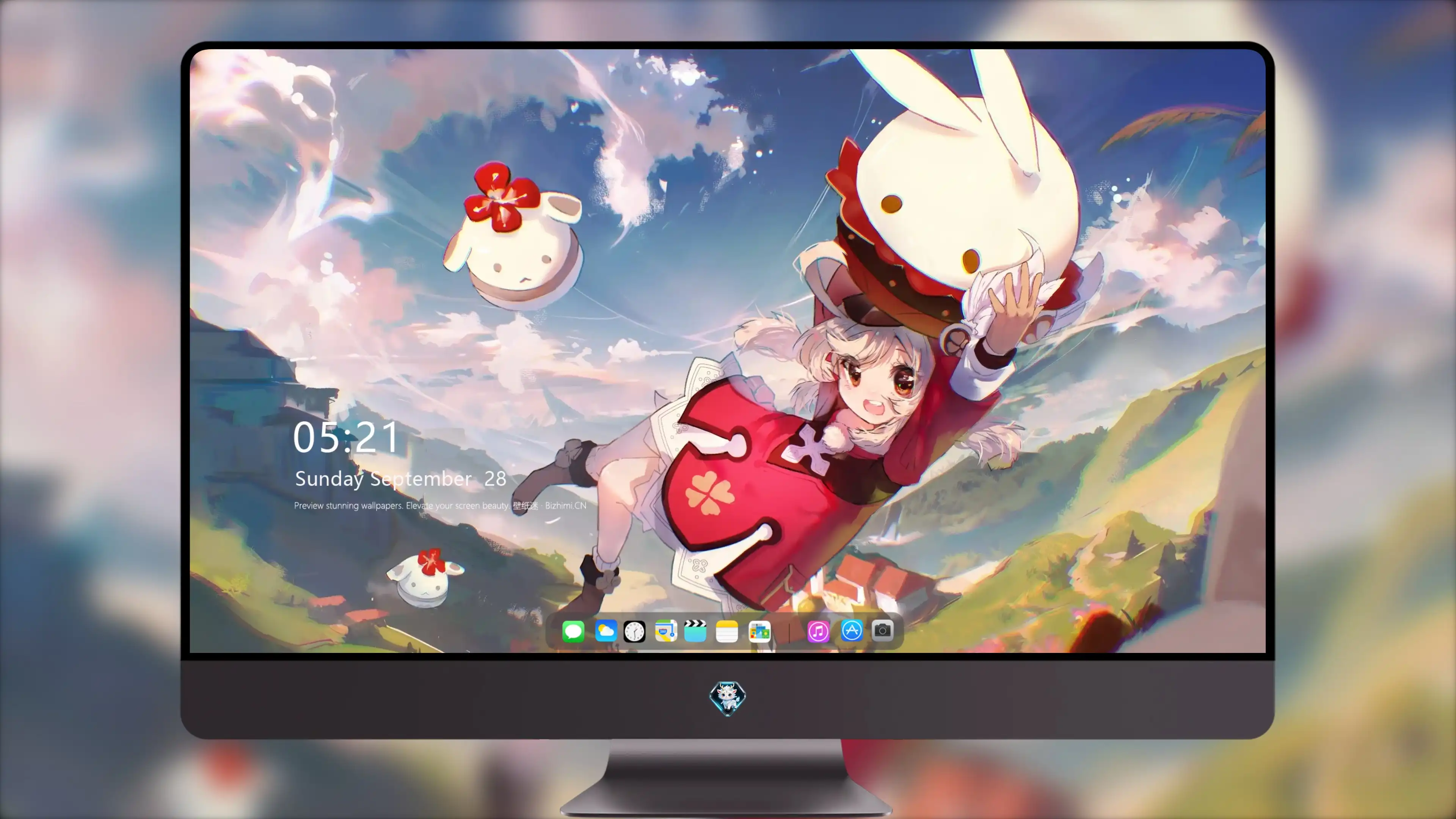This screenshot has width=1456, height=819.
Task: Open the Camera app in the dock
Action: (x=882, y=630)
